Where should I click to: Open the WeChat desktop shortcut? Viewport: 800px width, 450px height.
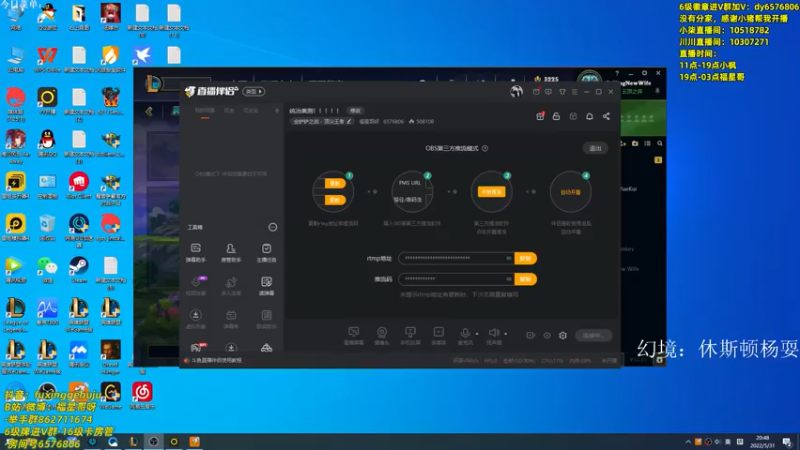tap(47, 270)
